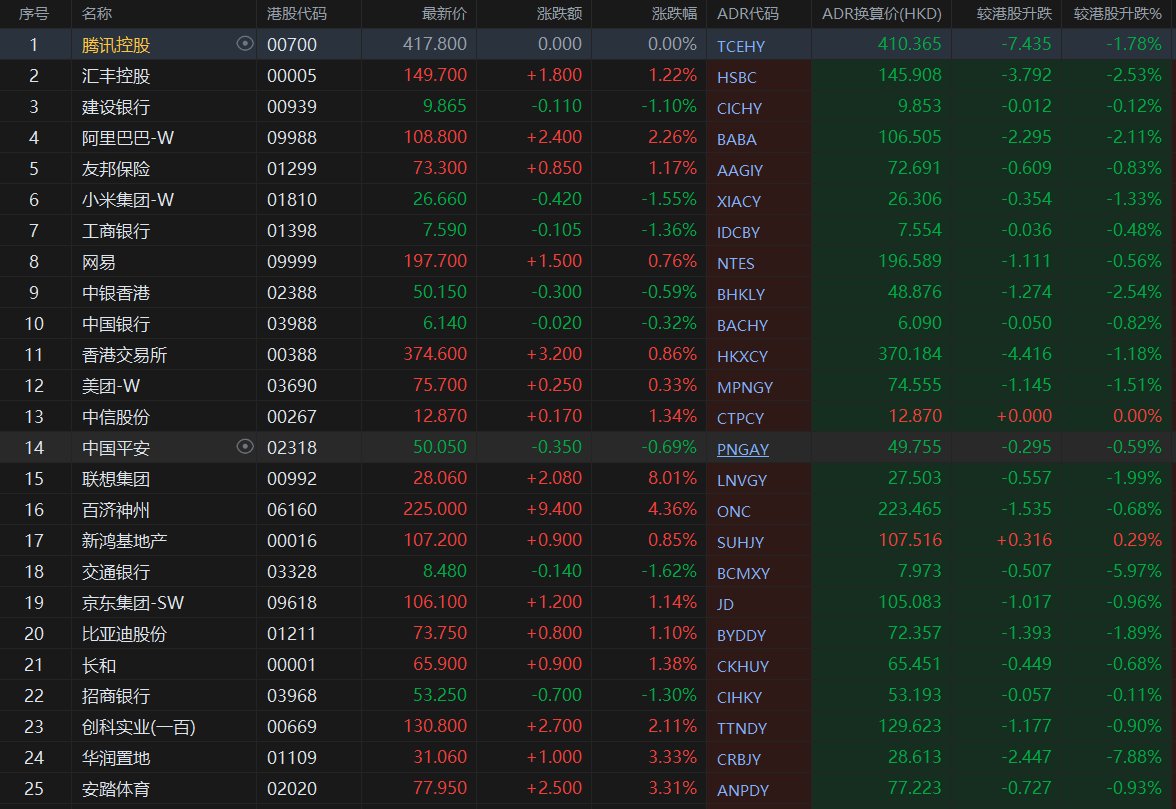Select the 阿里巴巴-W stock name
This screenshot has height=809, width=1176.
tap(128, 138)
